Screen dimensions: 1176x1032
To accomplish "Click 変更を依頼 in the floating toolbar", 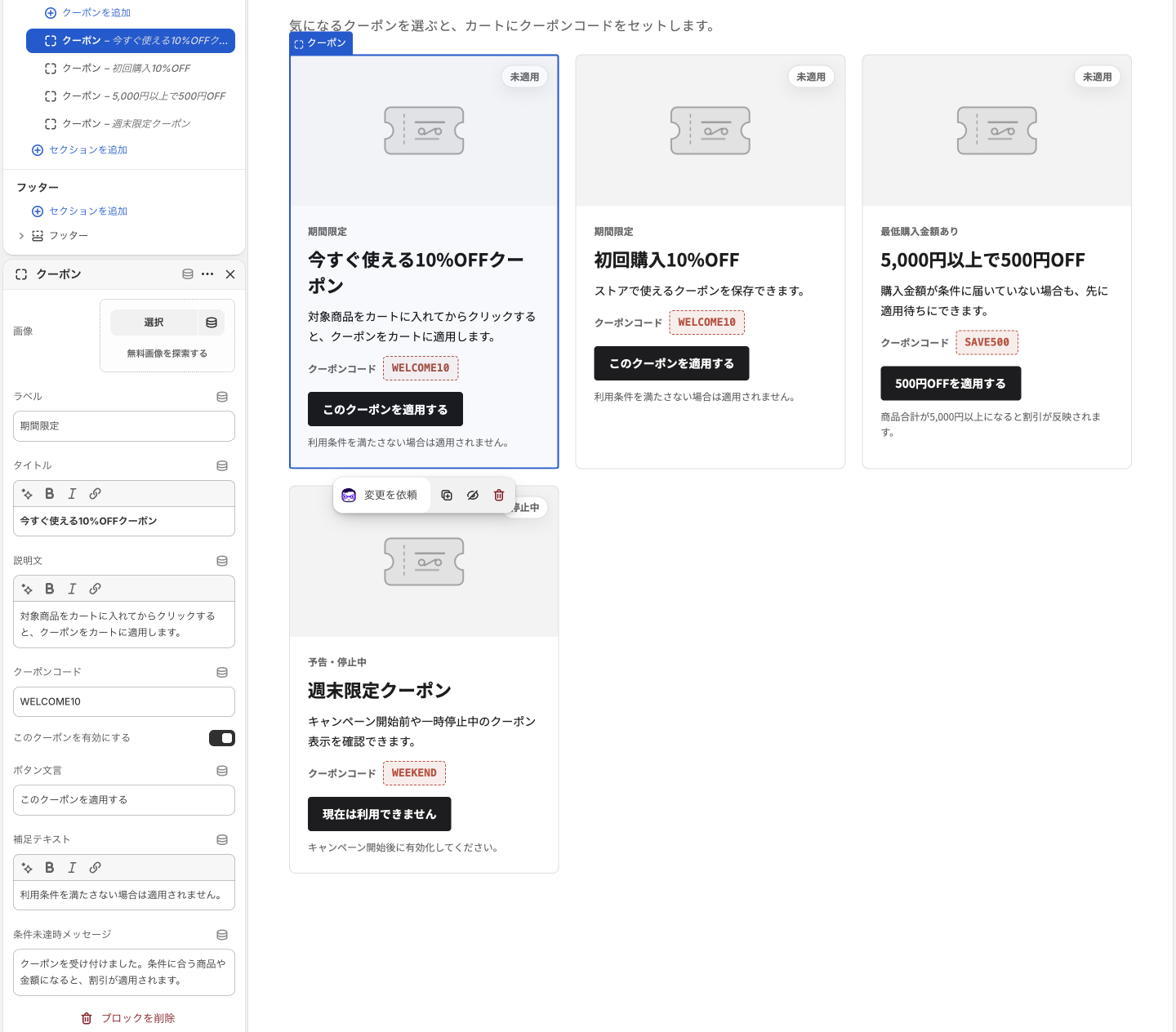I will coord(381,496).
